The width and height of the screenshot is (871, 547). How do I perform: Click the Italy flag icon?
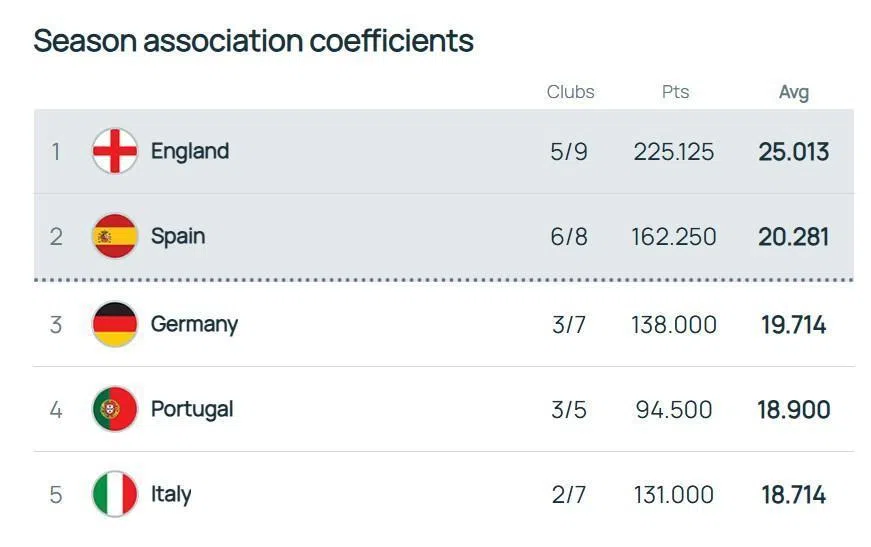115,494
